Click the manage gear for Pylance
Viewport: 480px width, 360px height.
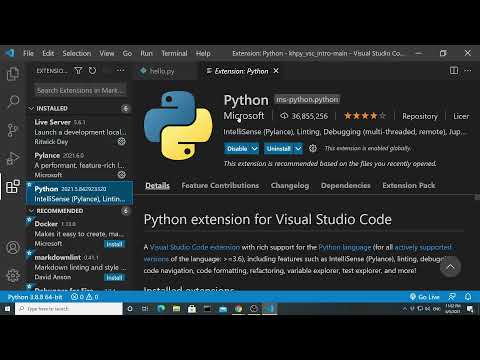122,175
